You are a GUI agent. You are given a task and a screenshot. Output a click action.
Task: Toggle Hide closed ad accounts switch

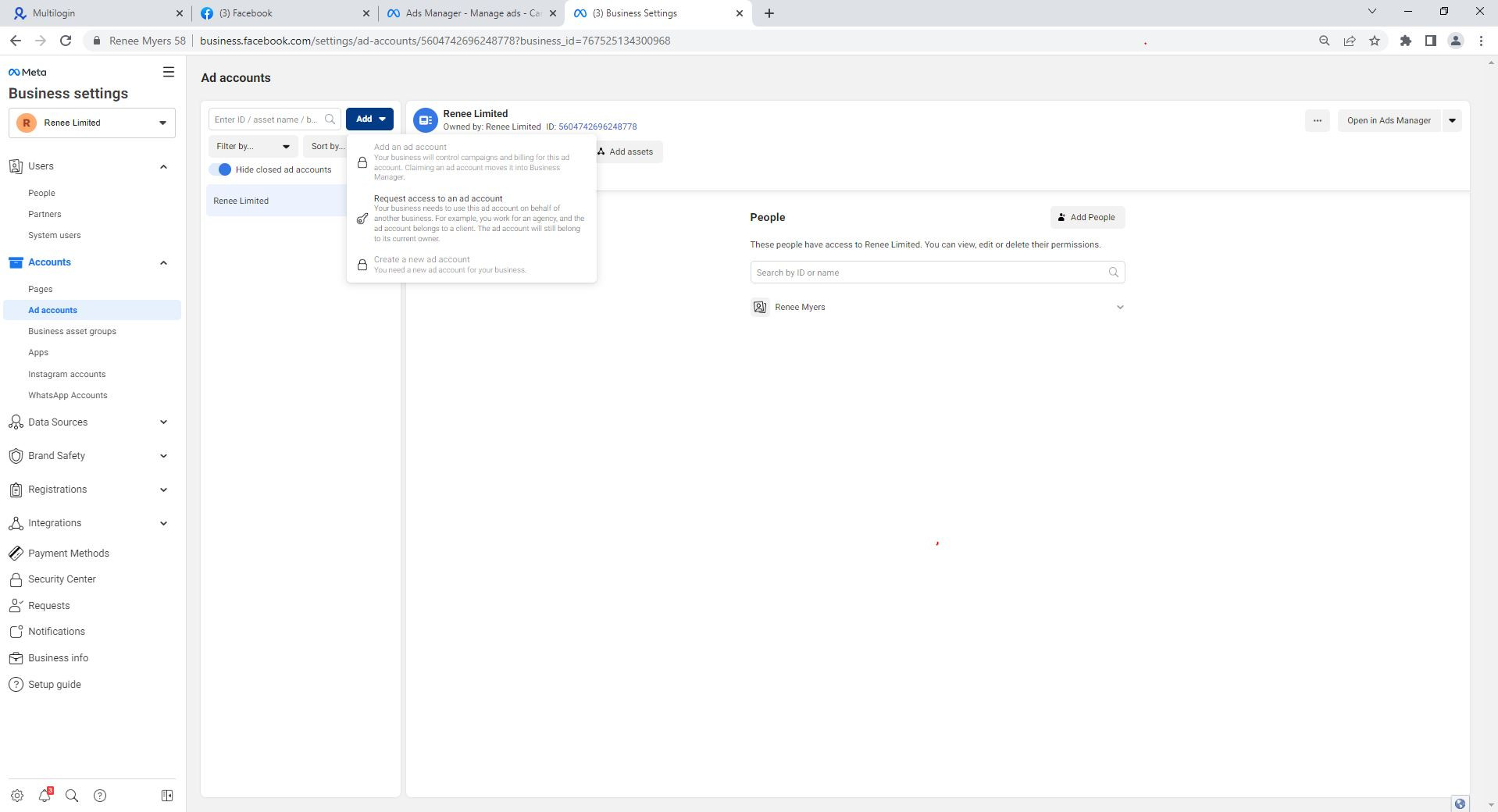220,169
